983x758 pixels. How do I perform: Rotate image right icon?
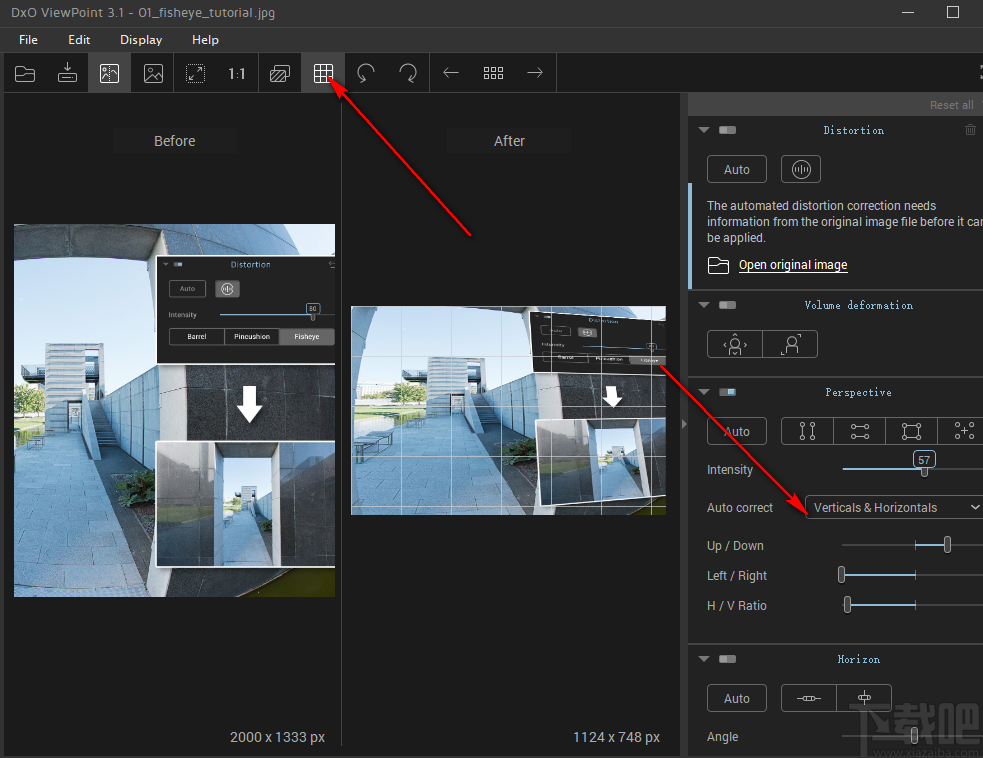tap(408, 73)
